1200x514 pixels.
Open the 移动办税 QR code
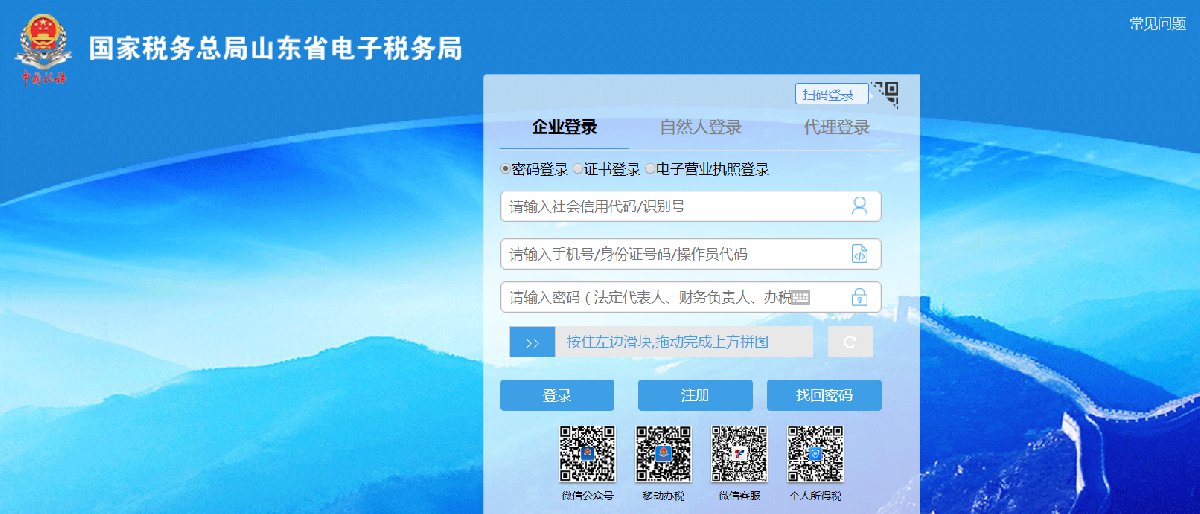[664, 454]
